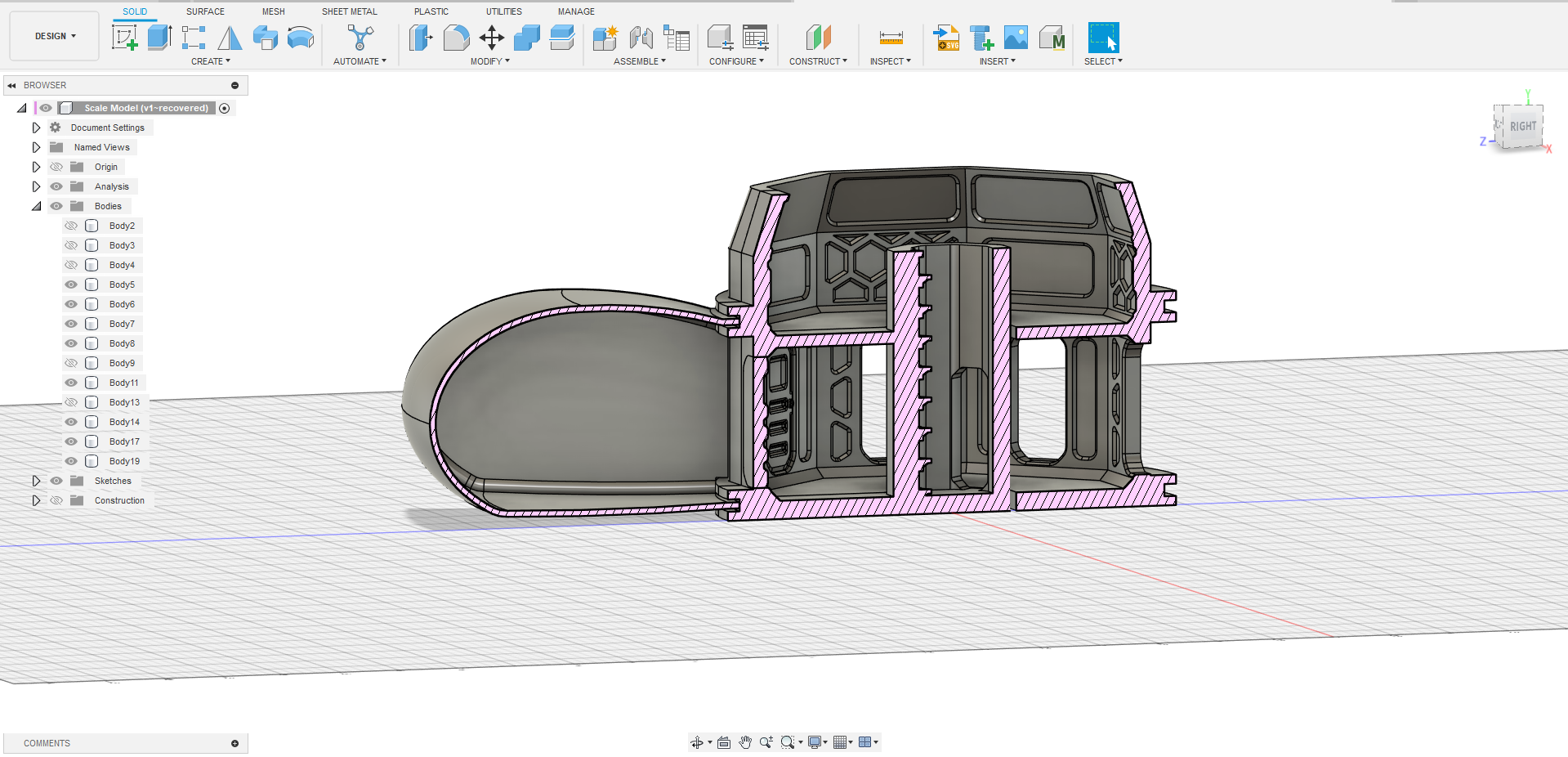This screenshot has height=757, width=1568.
Task: Toggle Origin folder visibility
Action: click(56, 167)
